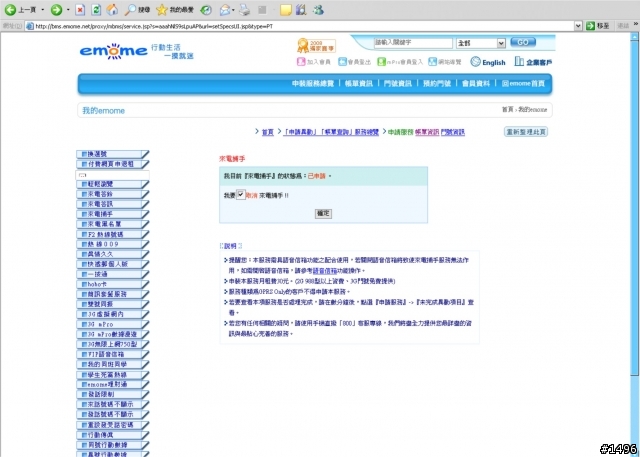The image size is (640, 457).
Task: Open the History icon in toolbar
Action: tap(206, 10)
